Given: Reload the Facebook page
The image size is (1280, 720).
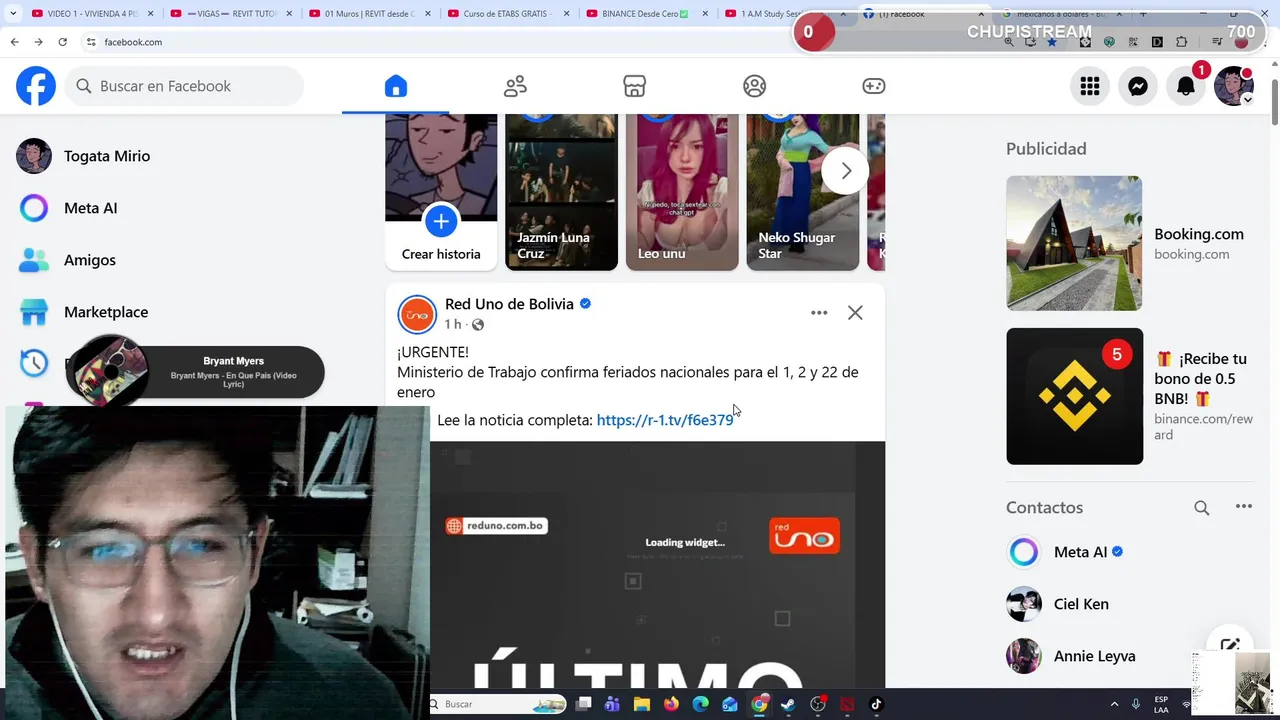Looking at the screenshot, I should 62,42.
